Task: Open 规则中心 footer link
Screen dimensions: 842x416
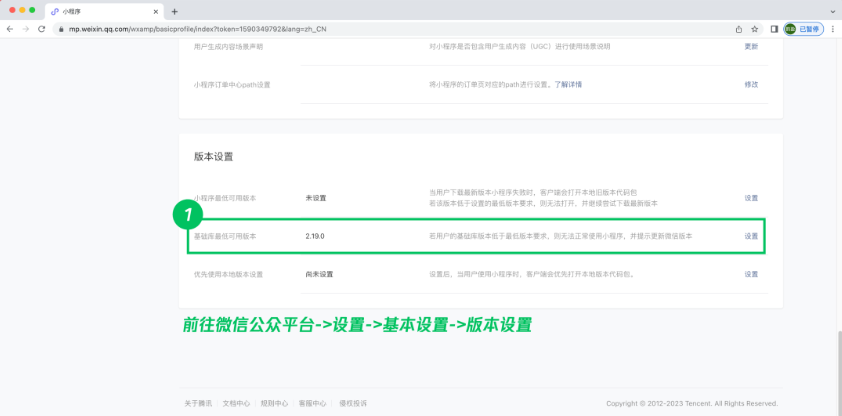Action: coord(274,403)
